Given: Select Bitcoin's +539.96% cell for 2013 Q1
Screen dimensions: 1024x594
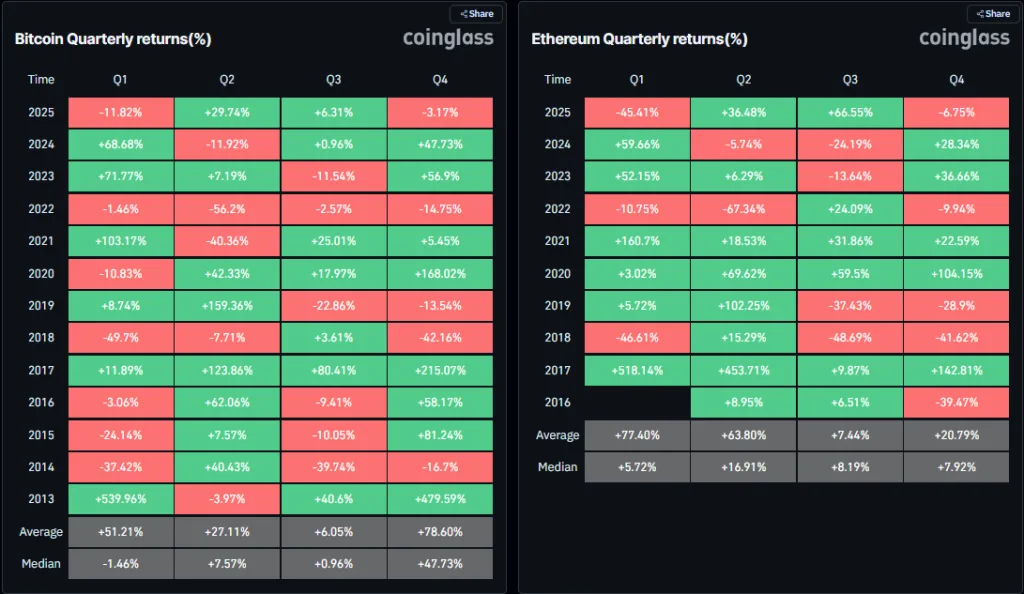Looking at the screenshot, I should [121, 499].
